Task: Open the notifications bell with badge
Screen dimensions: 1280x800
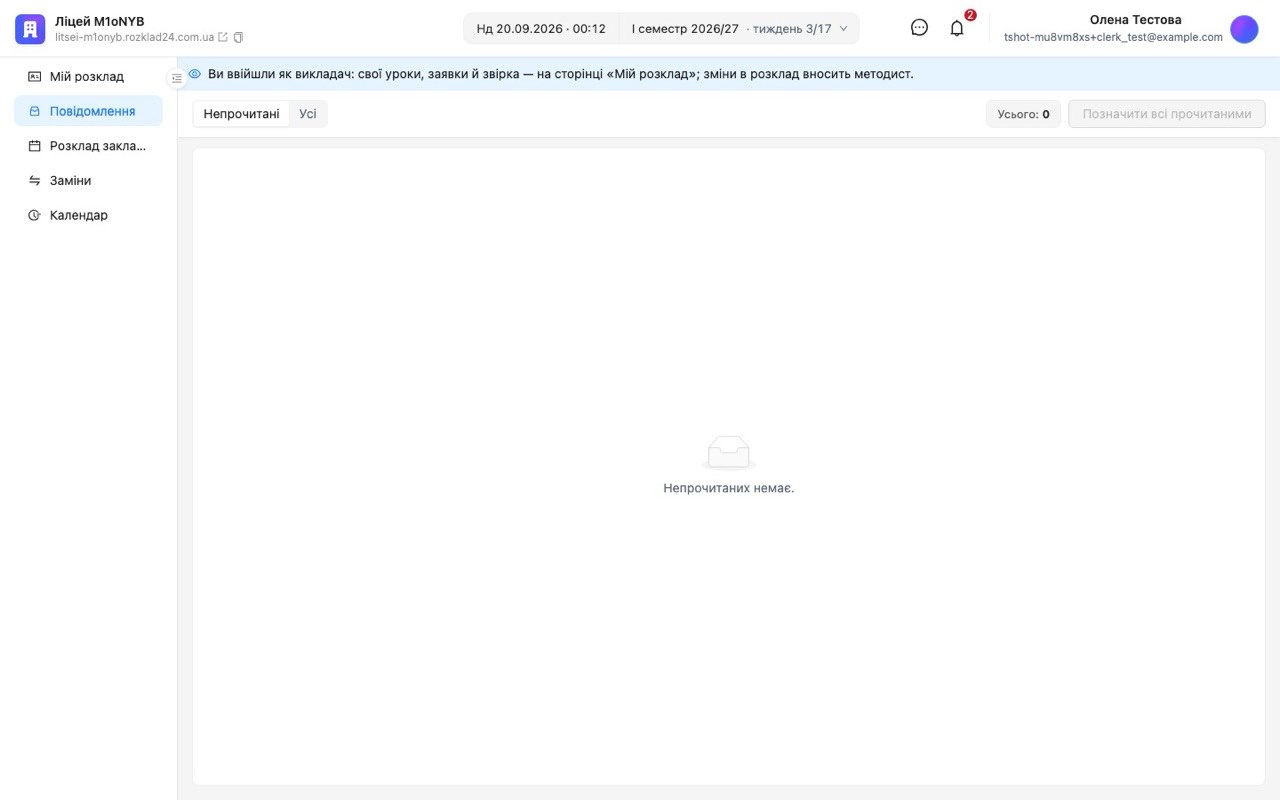Action: pyautogui.click(x=957, y=28)
